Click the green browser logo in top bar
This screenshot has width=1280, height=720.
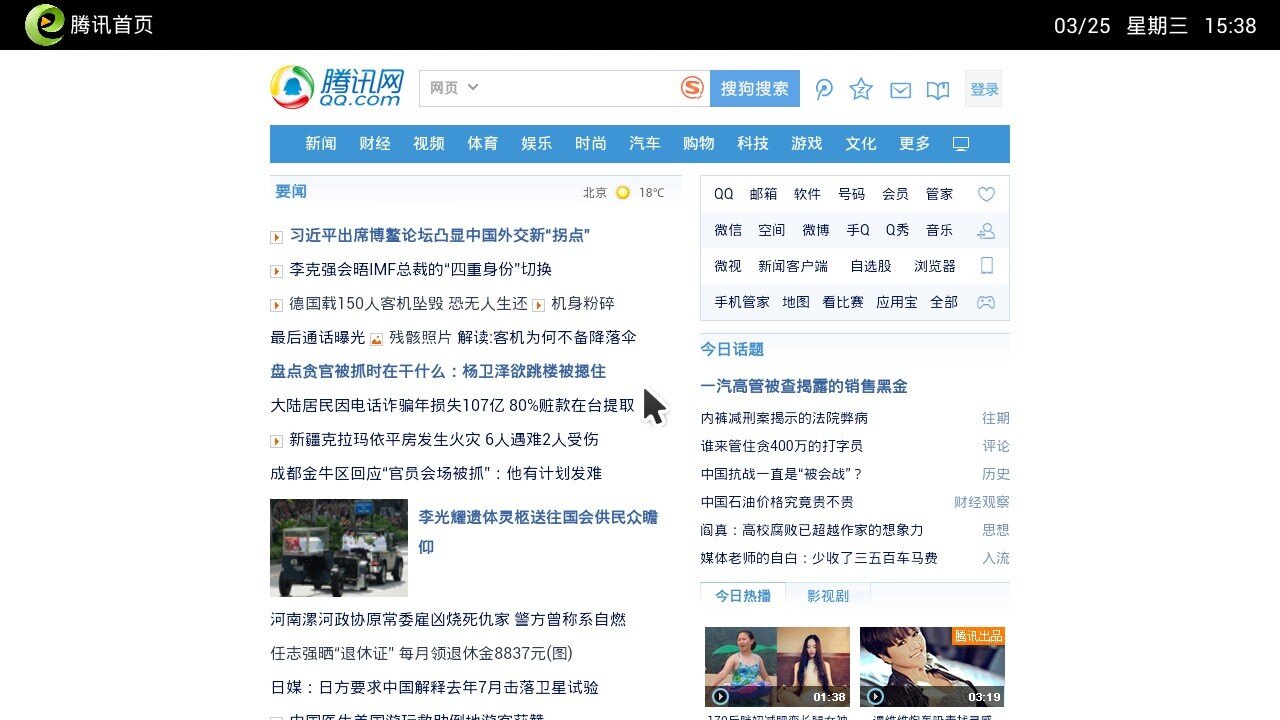[x=44, y=25]
